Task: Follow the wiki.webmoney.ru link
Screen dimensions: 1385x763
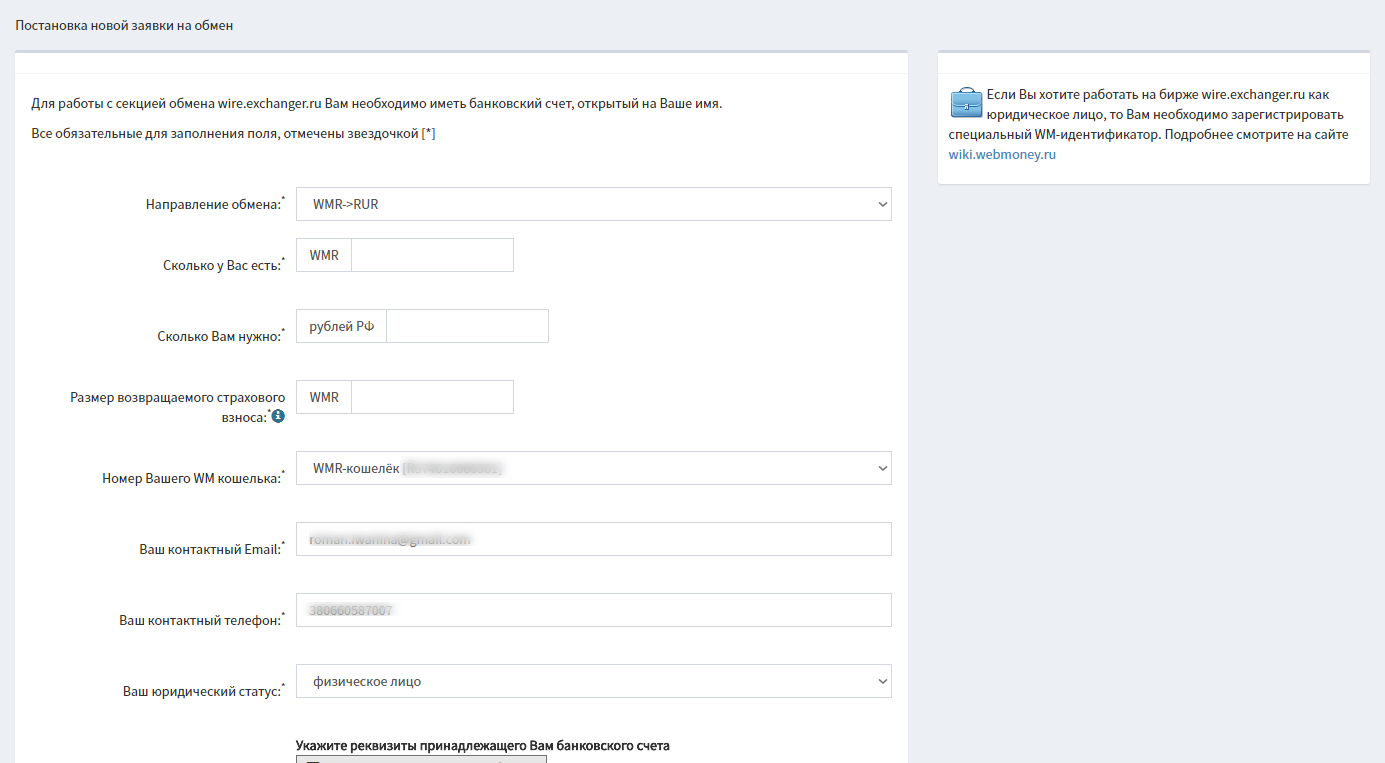Action: click(1002, 155)
